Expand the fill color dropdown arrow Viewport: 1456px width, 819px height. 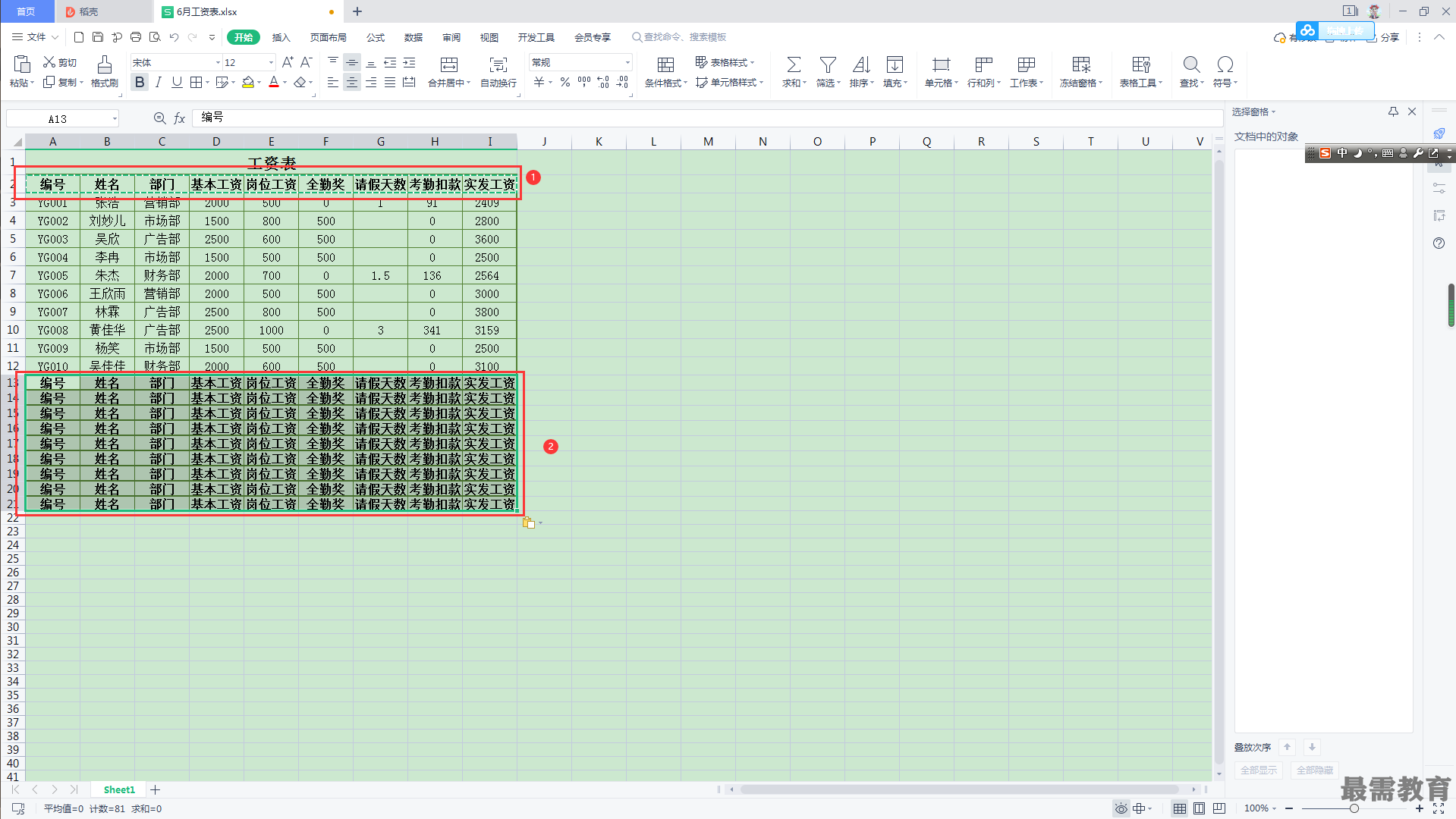point(259,83)
